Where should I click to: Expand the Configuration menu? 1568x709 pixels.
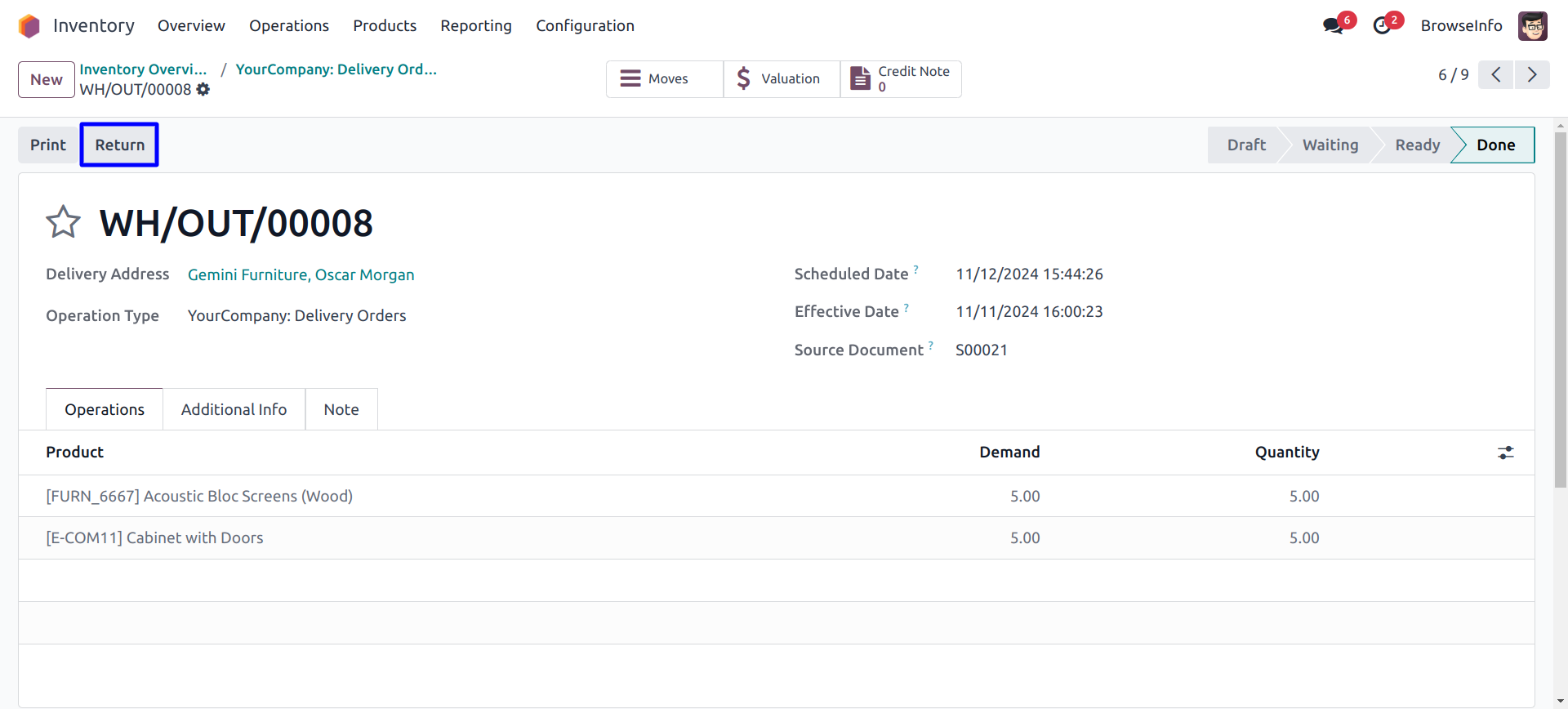585,26
